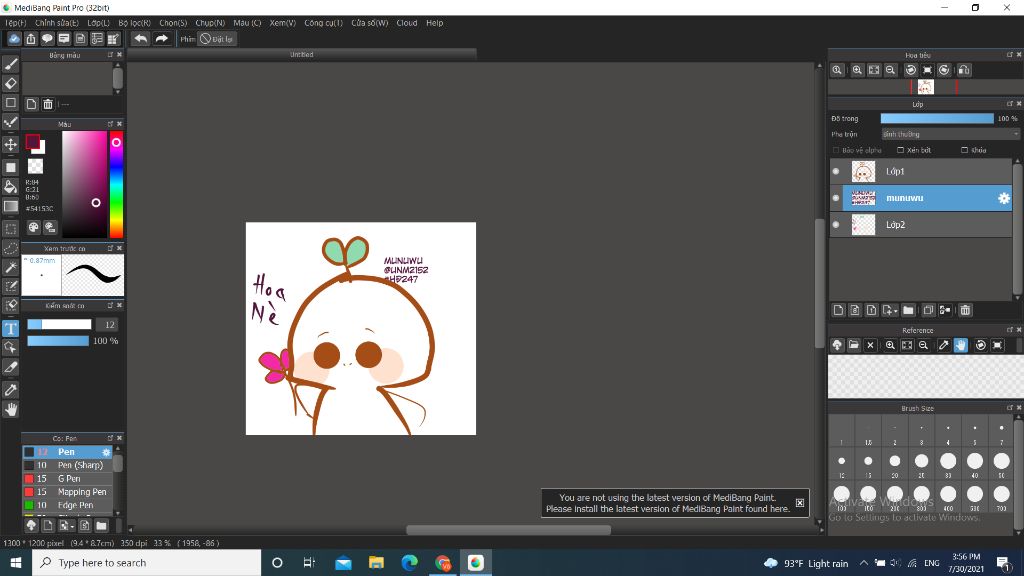Clear the Reference panel image
The width and height of the screenshot is (1024, 576).
pos(870,345)
